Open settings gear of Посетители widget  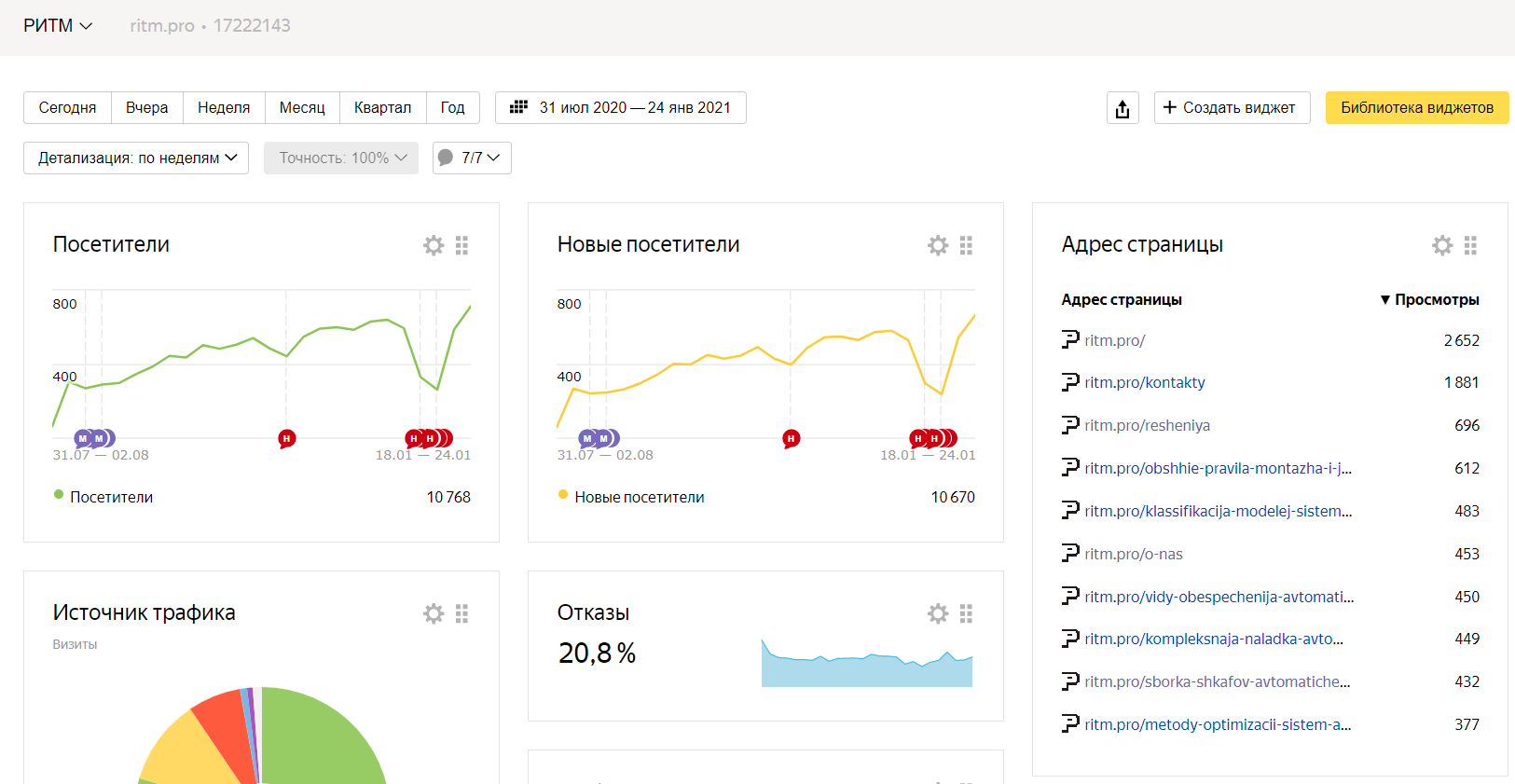(x=434, y=245)
